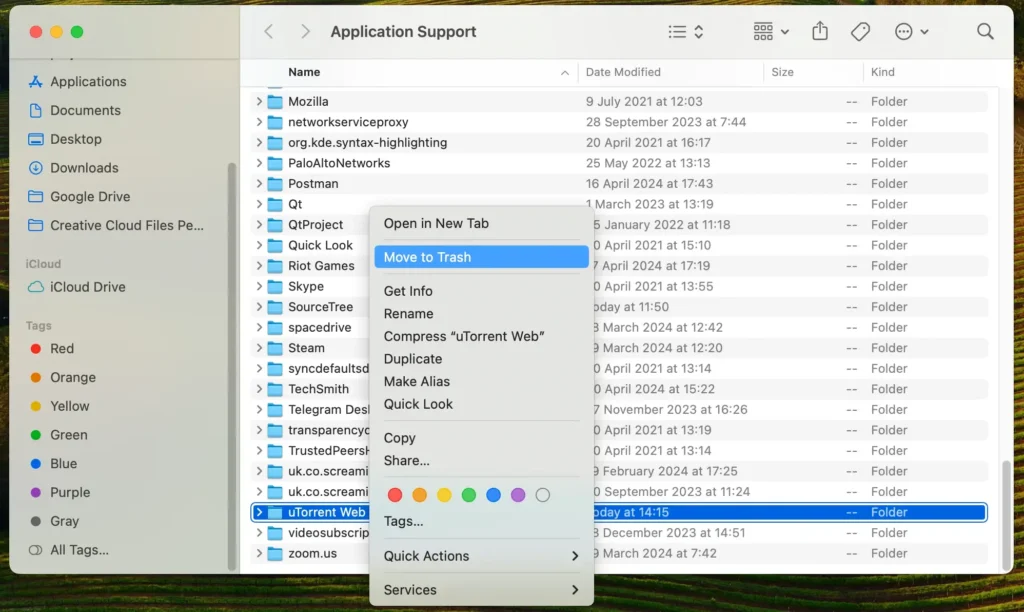Choose Make Alias in context menu

coord(481,381)
